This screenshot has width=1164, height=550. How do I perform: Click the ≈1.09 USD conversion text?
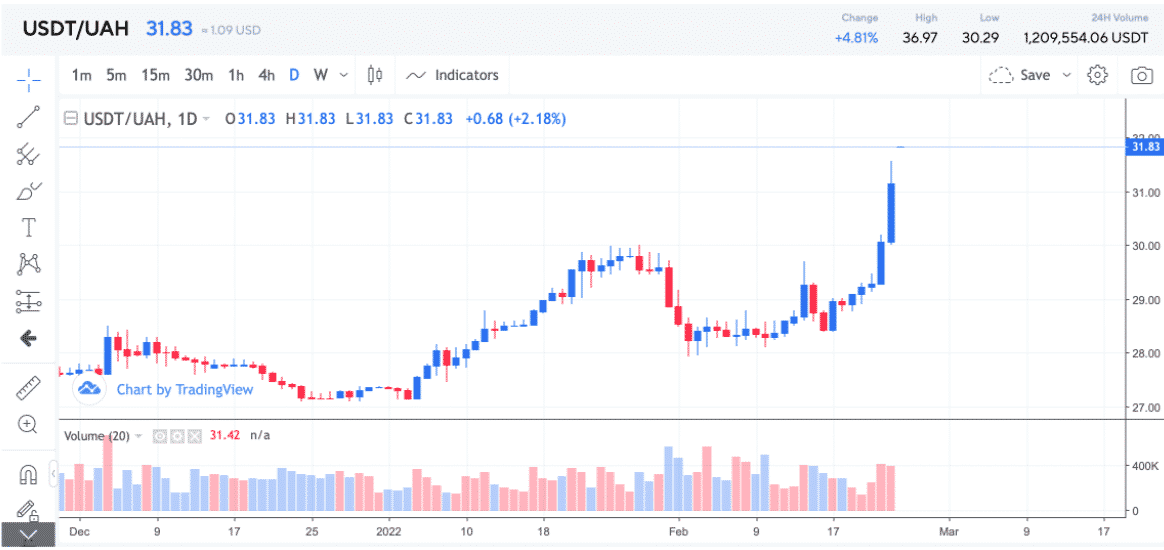tap(230, 30)
